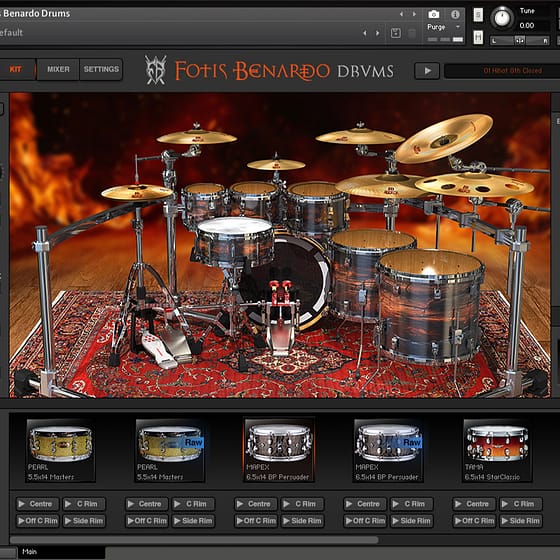Play C Rim of Tama StarClassic snare
Viewport: 560px width, 560px height.
tap(521, 504)
